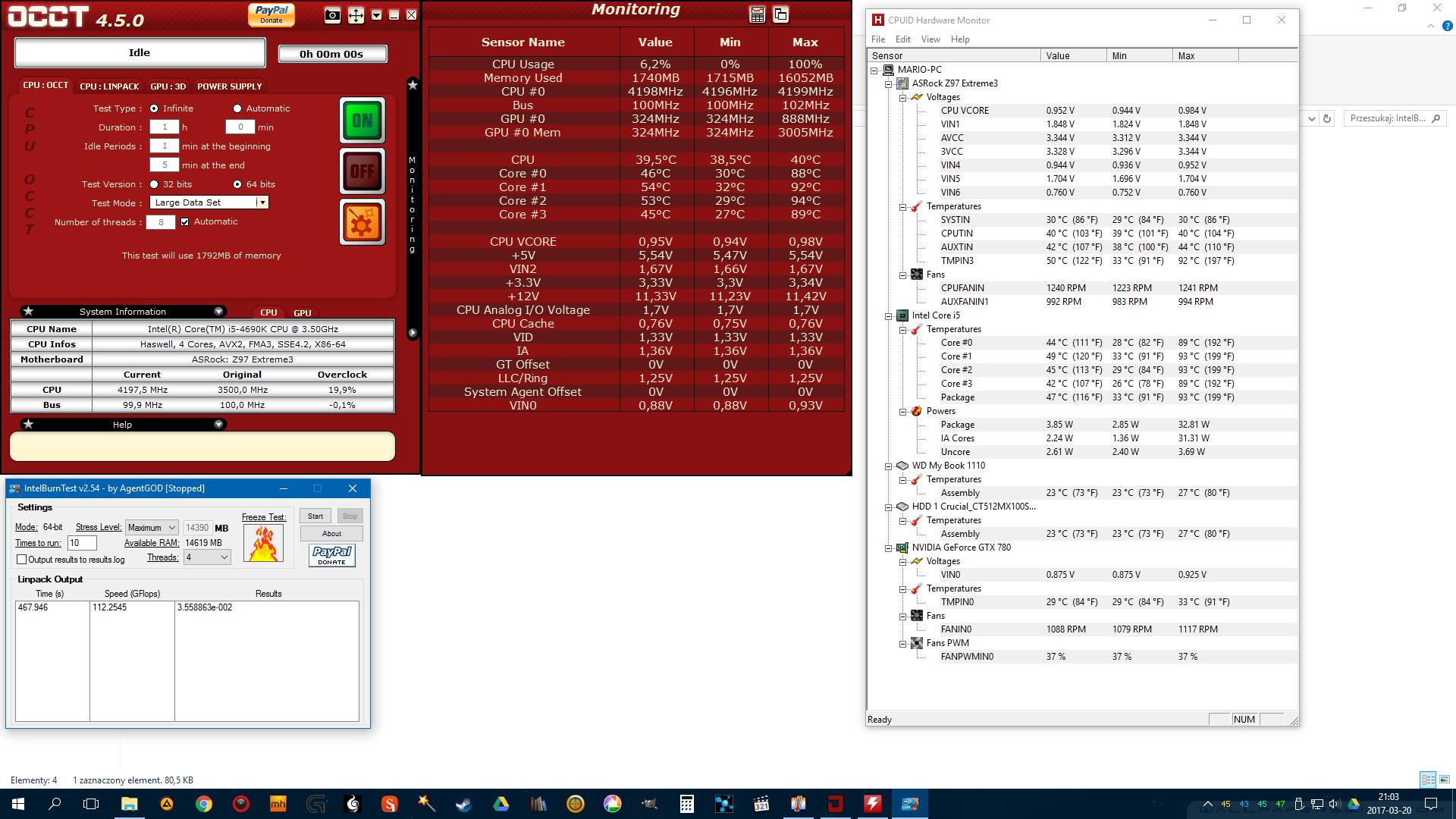
Task: Click the Duration hours input field
Action: [165, 127]
